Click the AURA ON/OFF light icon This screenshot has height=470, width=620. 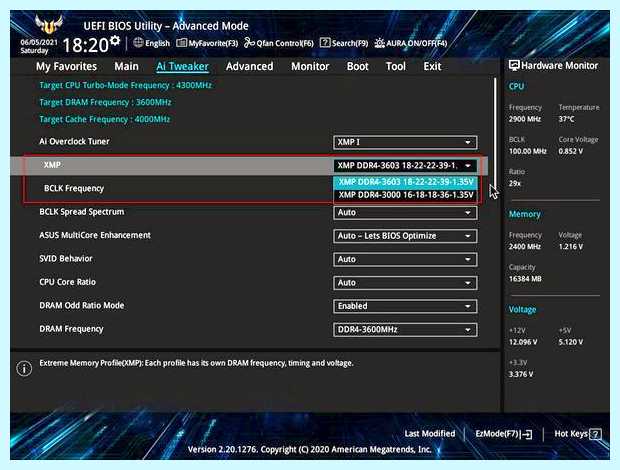(380, 43)
